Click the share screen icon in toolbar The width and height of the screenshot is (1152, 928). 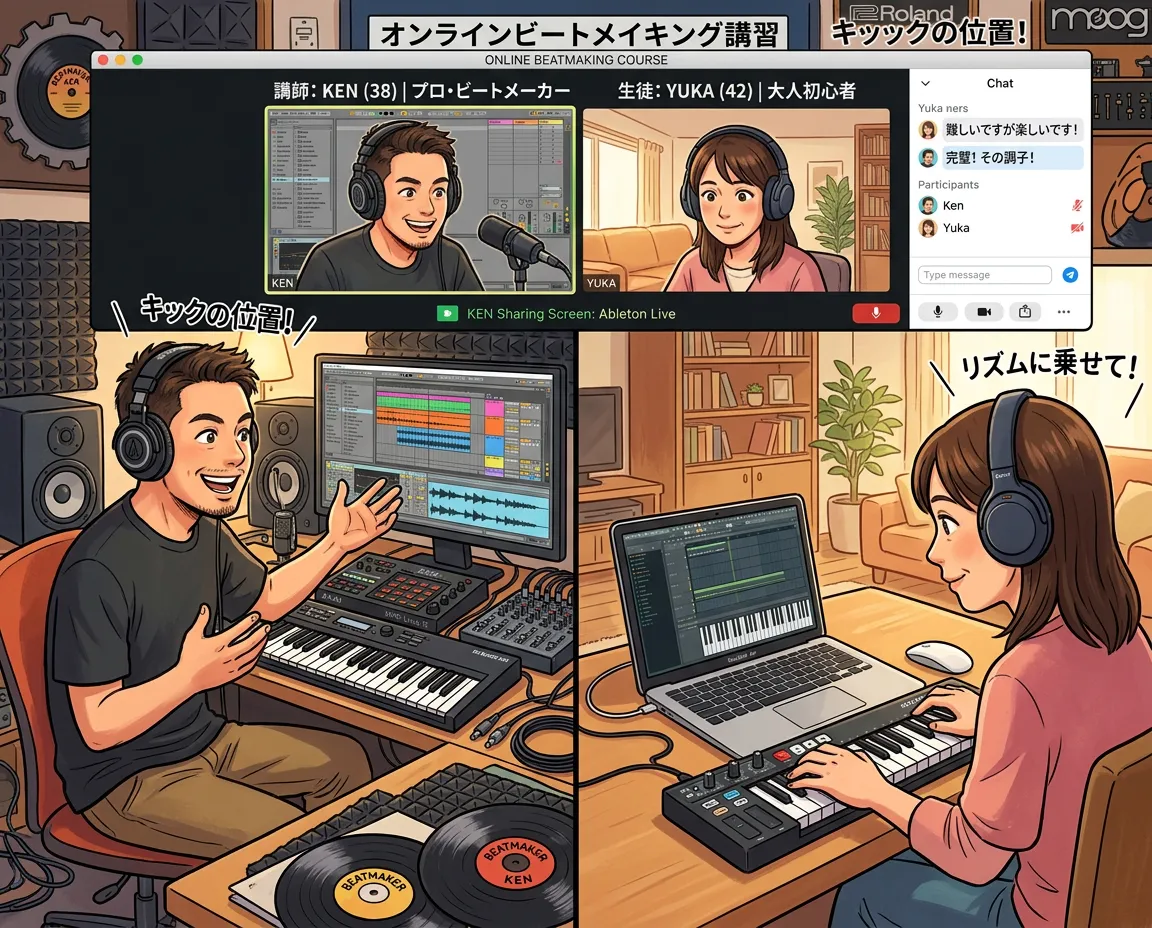1025,312
